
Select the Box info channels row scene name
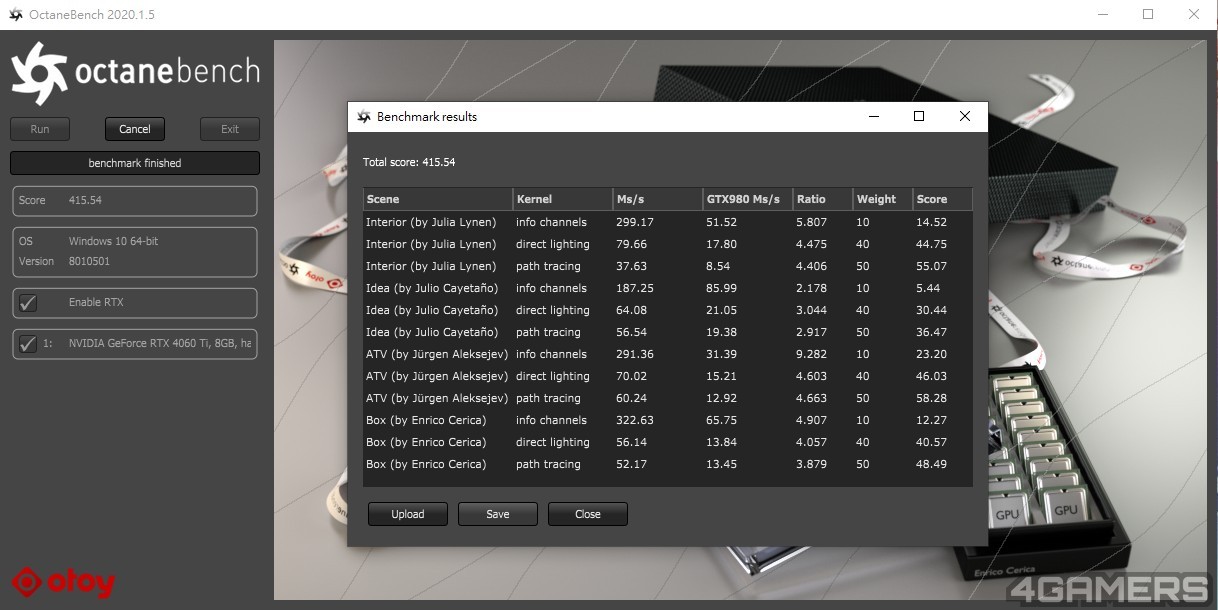(426, 420)
